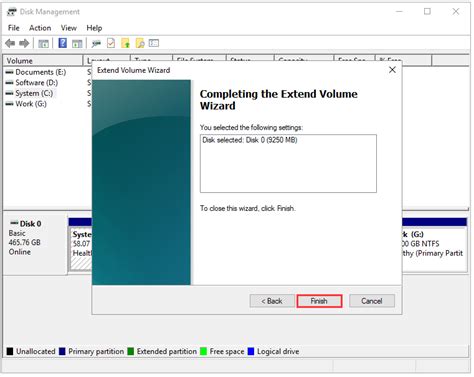Cancel the Extend Volume Wizard
This screenshot has width=474, height=377.
click(x=372, y=301)
